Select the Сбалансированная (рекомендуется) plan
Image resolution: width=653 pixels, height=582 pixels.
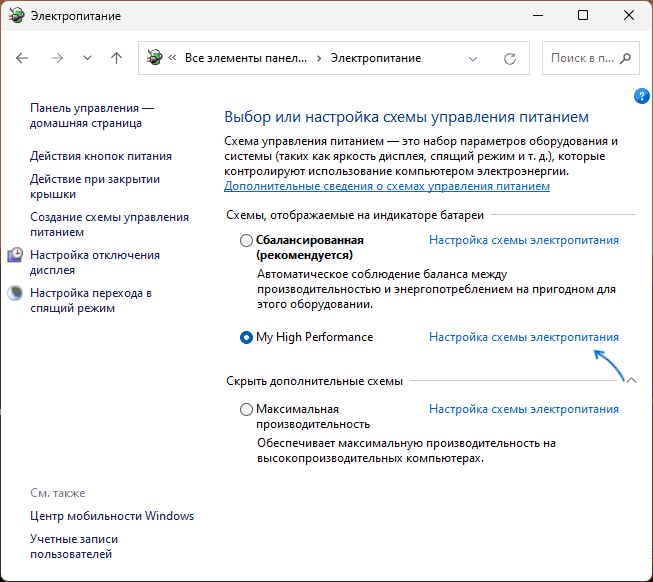pos(246,240)
